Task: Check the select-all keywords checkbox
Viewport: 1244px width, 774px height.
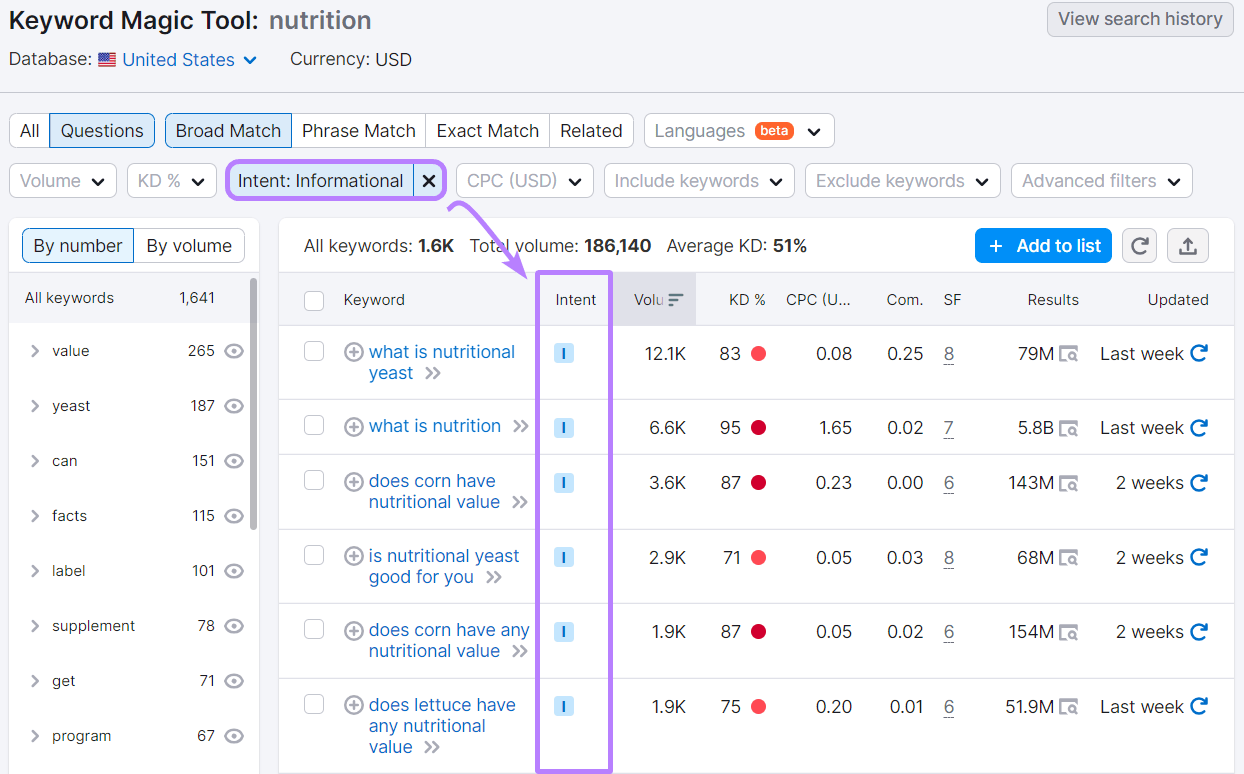Action: [x=314, y=299]
